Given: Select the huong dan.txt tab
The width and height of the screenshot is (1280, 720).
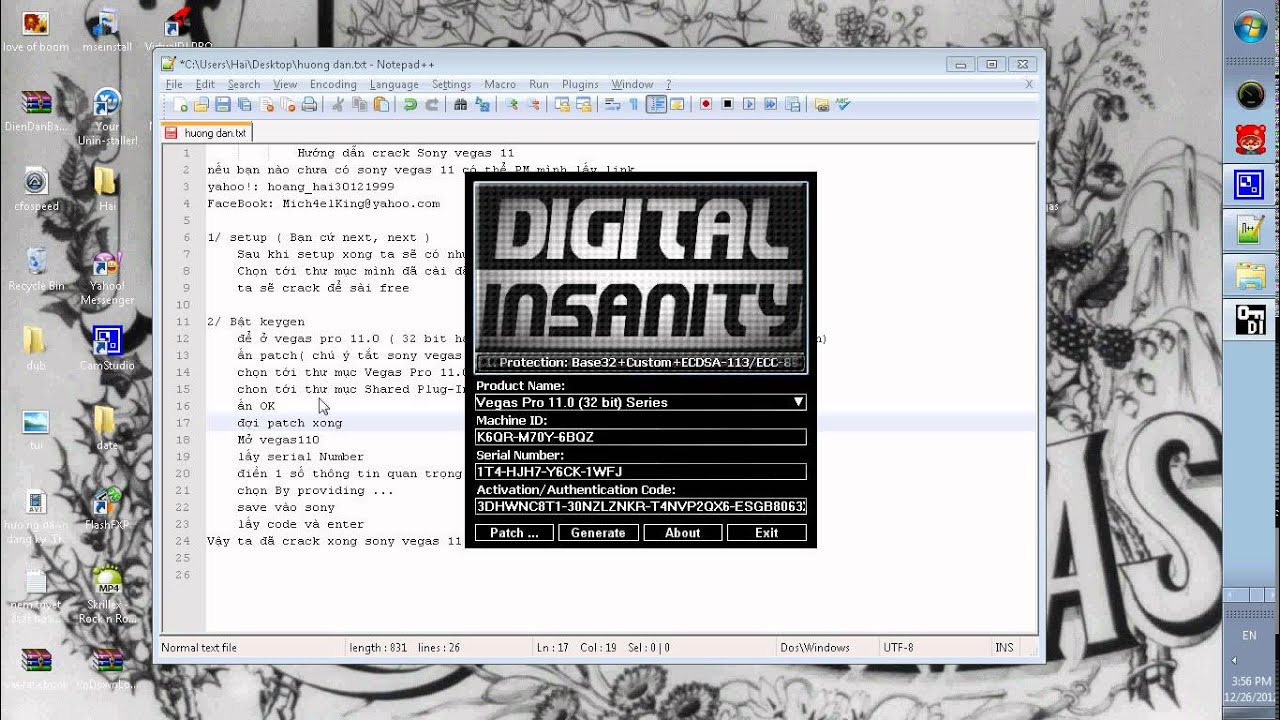Looking at the screenshot, I should point(208,132).
